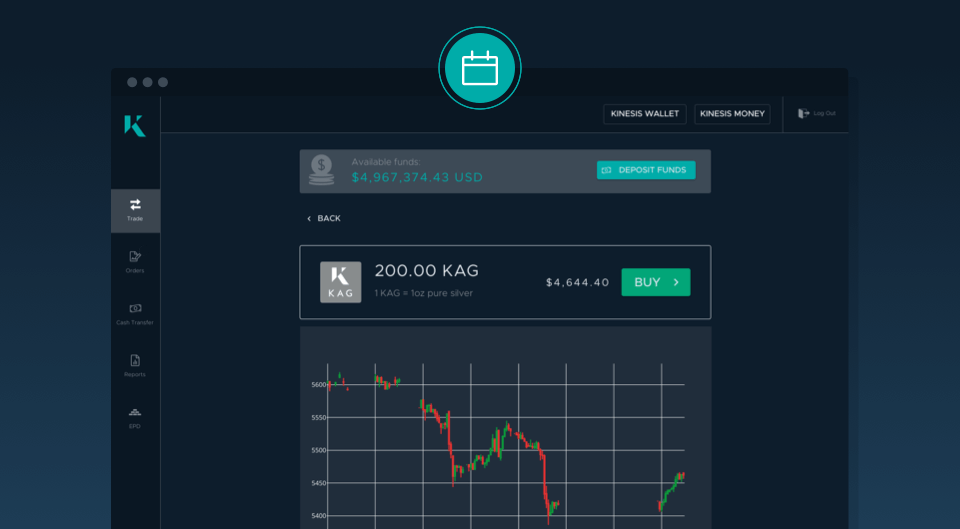960x529 pixels.
Task: Go back using the Back link
Action: click(323, 219)
